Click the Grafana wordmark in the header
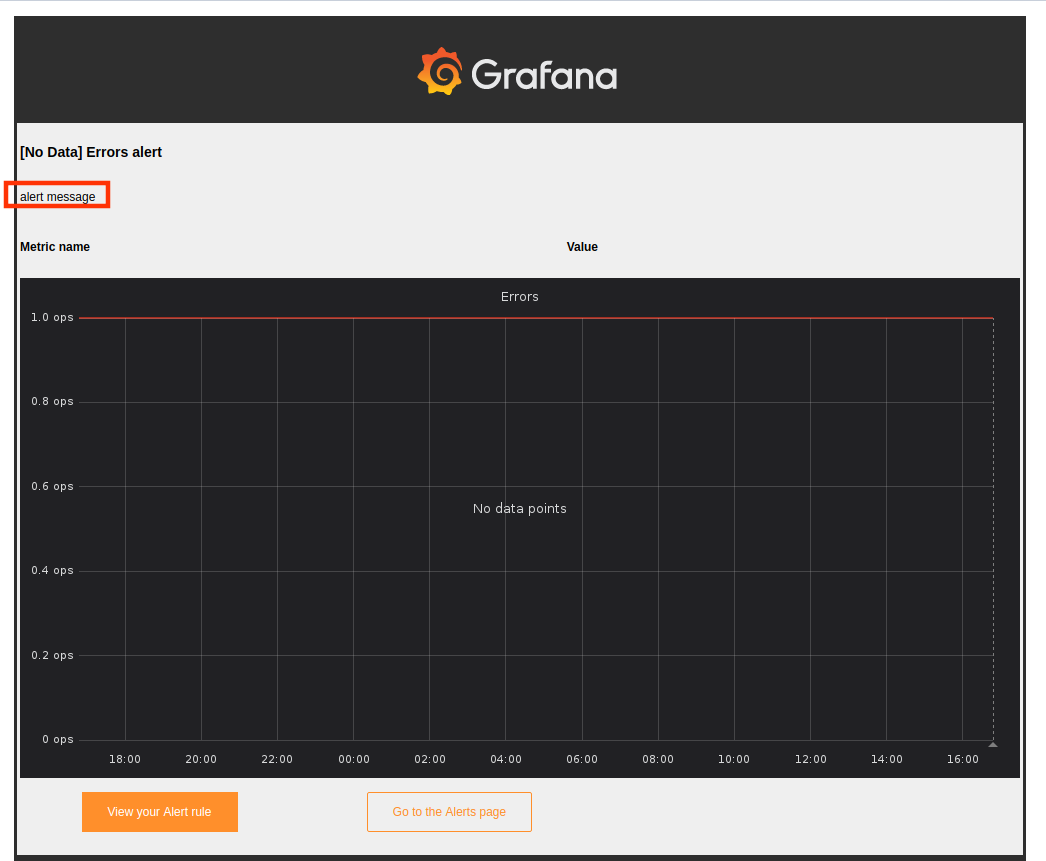1046x861 pixels. [x=544, y=75]
